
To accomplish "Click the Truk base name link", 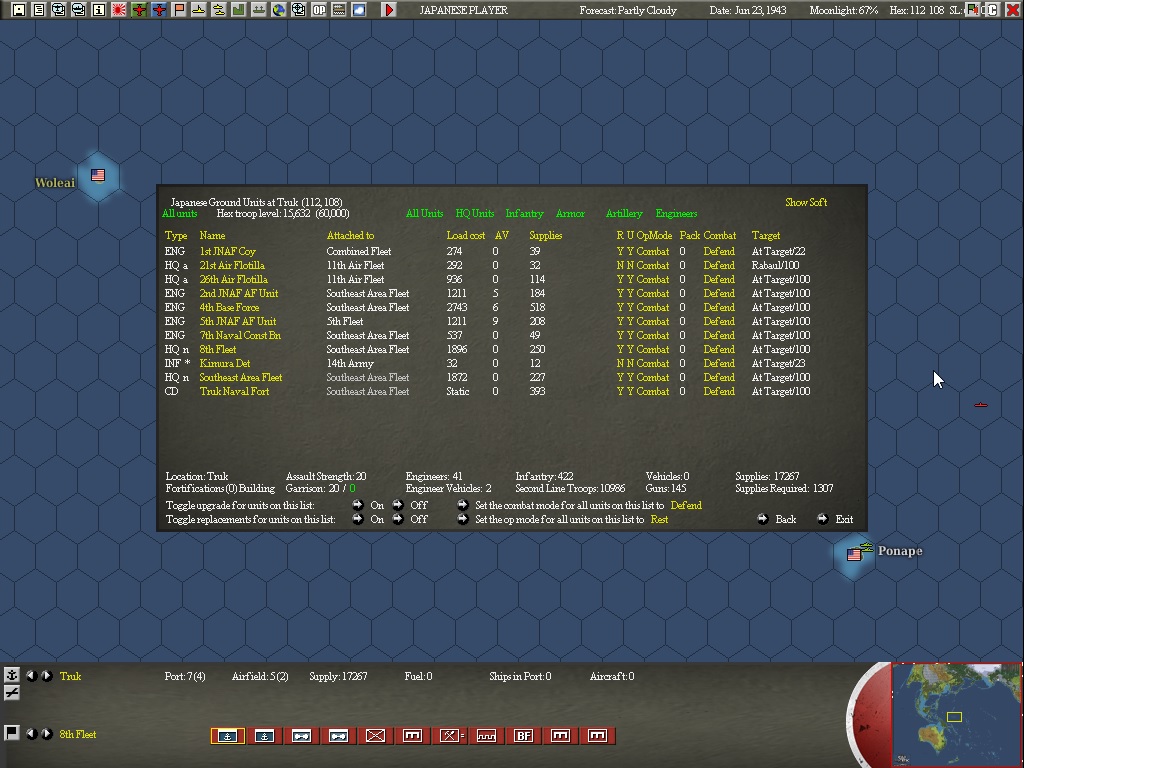I will (71, 676).
